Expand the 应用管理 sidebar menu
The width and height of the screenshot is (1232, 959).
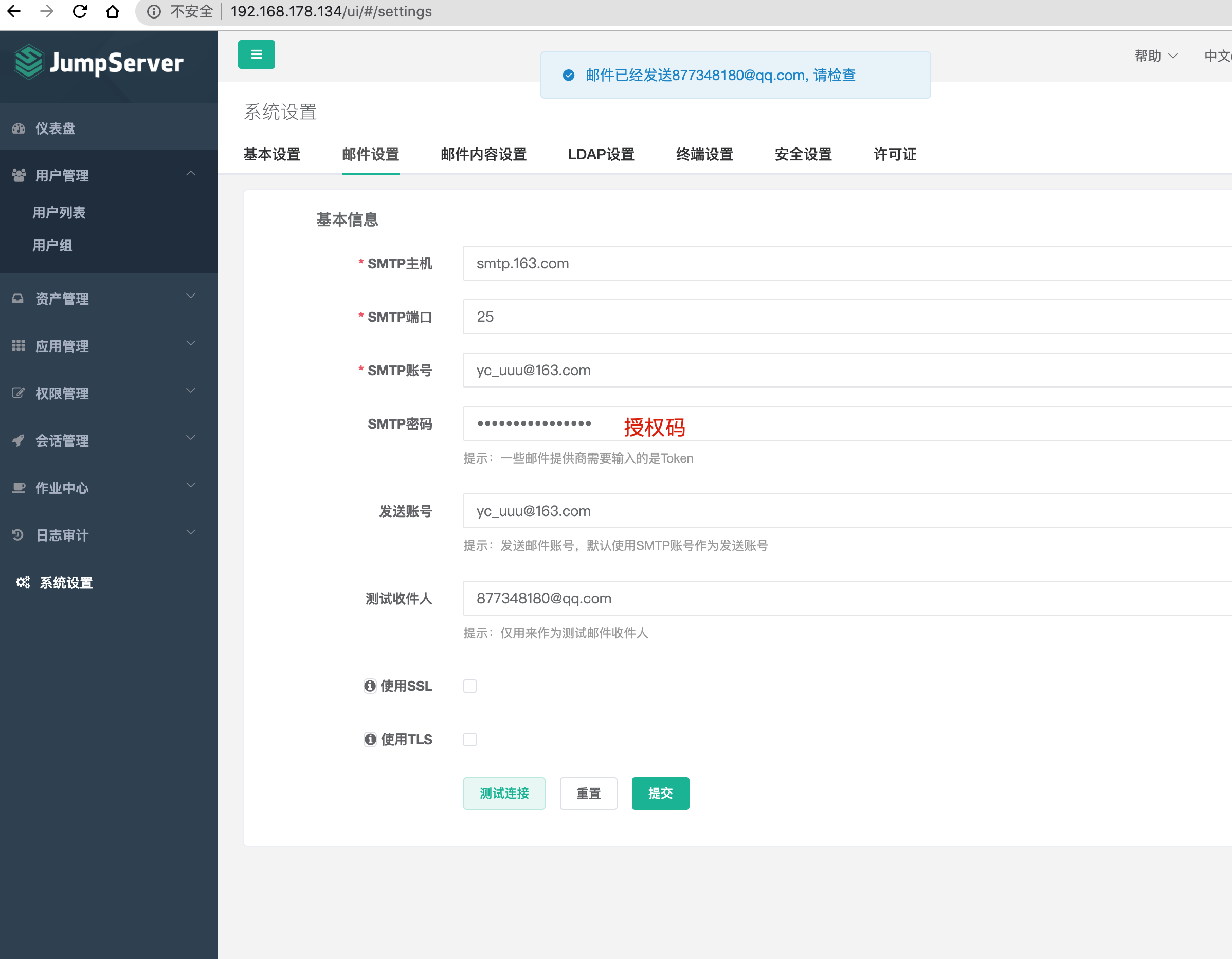click(108, 345)
